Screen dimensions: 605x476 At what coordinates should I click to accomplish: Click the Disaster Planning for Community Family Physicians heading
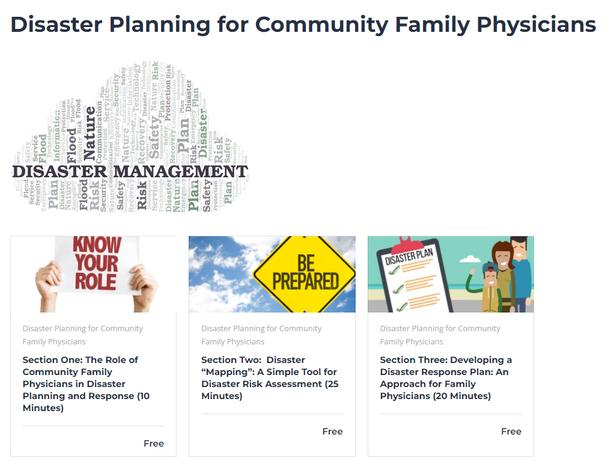pos(303,24)
